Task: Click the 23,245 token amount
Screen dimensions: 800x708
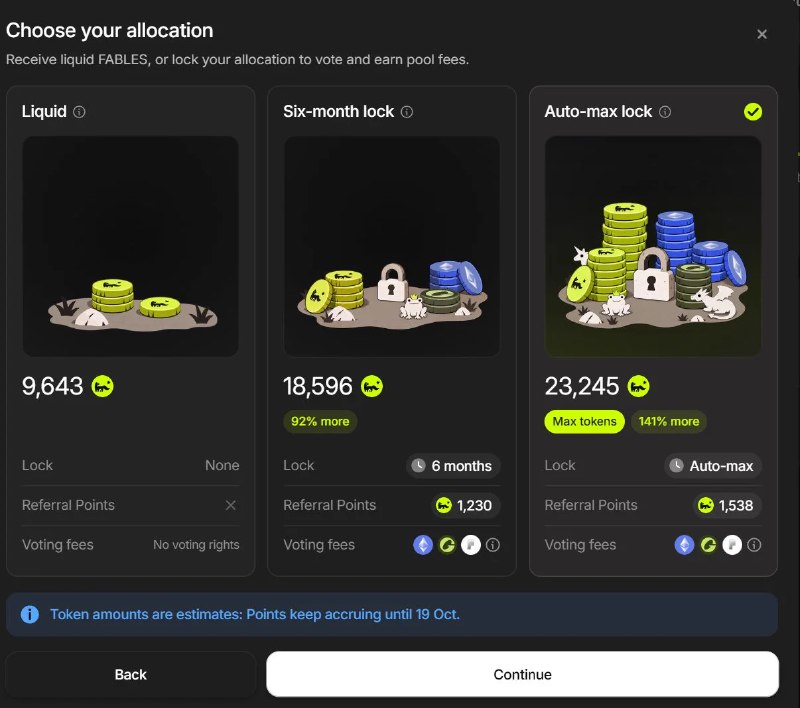Action: pyautogui.click(x=582, y=386)
